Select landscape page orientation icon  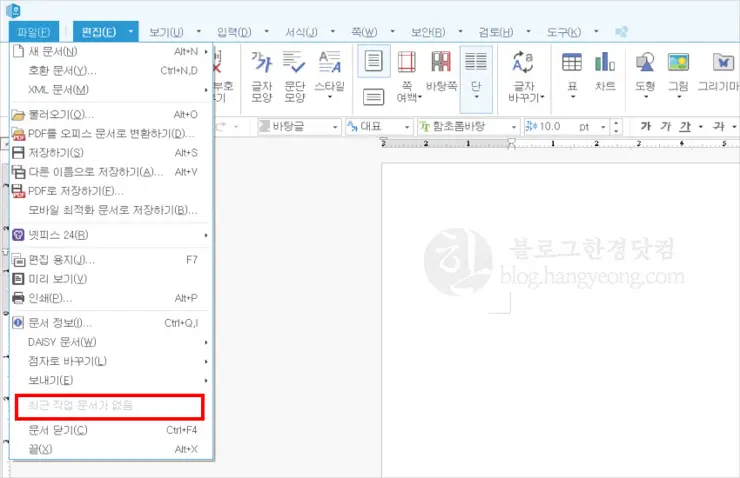373,97
